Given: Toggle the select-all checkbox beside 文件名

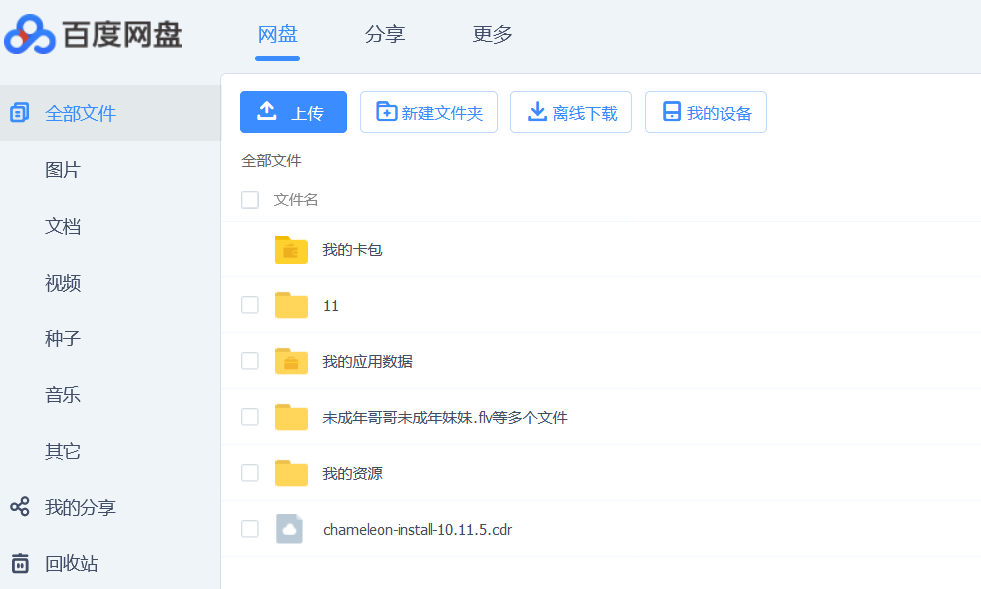Looking at the screenshot, I should pos(250,200).
